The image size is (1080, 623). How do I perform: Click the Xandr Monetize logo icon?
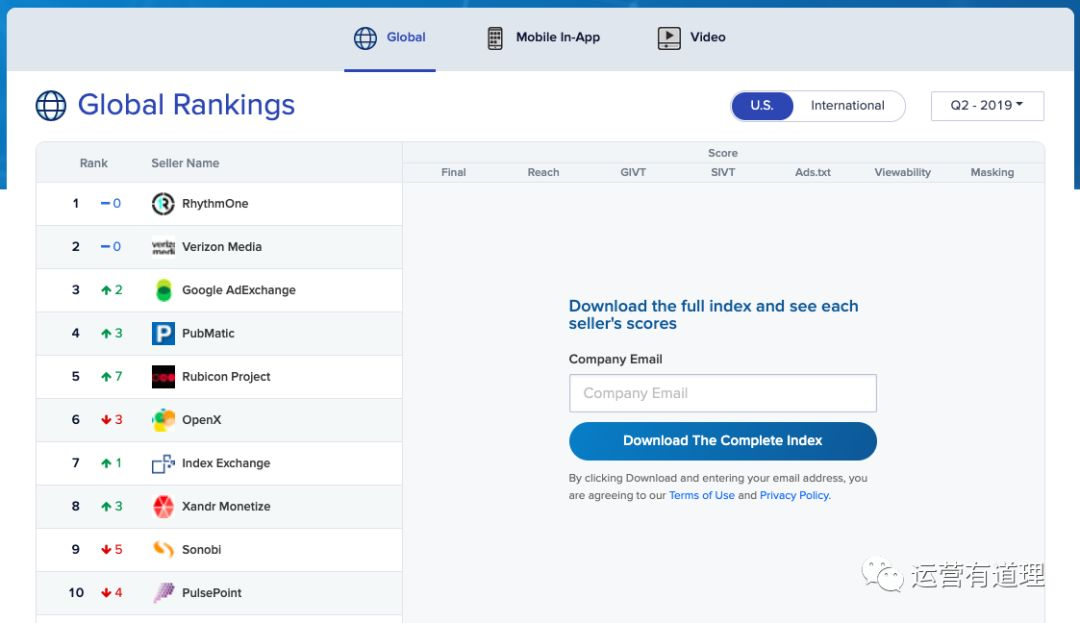point(163,507)
